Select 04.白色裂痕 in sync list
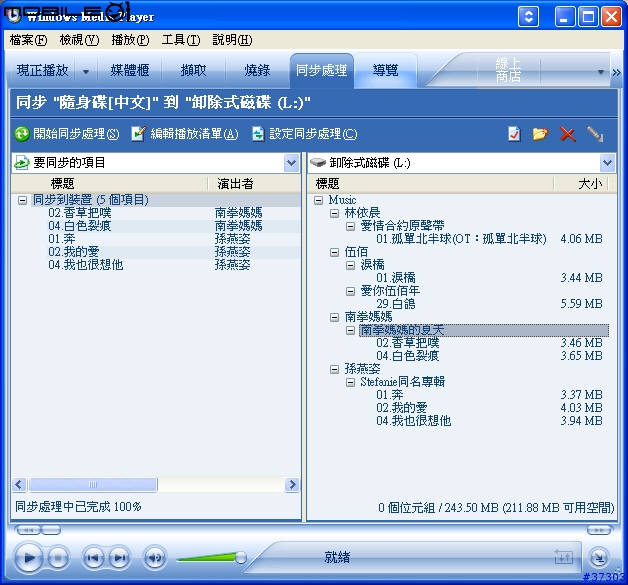628x585 pixels. pos(80,226)
